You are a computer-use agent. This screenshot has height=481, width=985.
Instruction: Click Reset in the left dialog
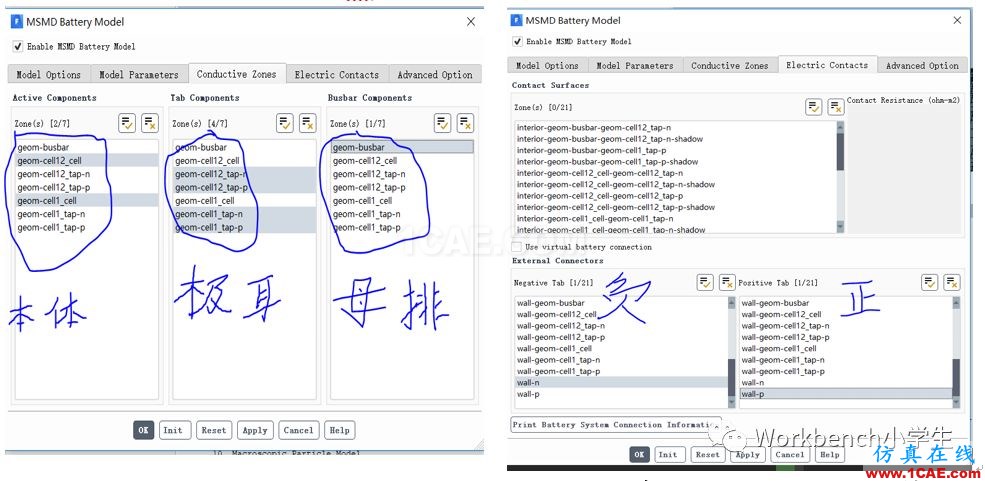(214, 430)
